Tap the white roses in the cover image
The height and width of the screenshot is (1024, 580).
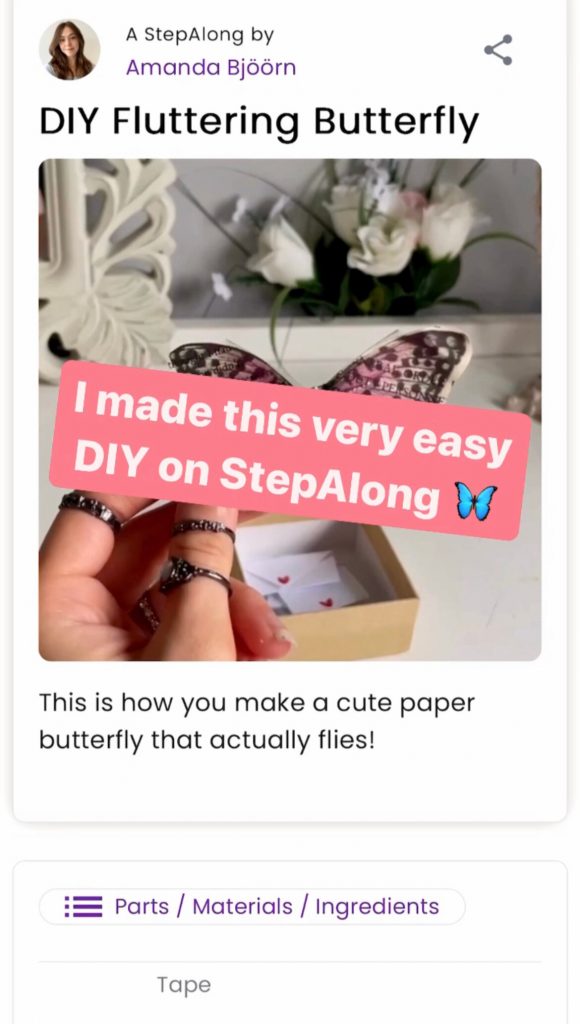coord(366,235)
